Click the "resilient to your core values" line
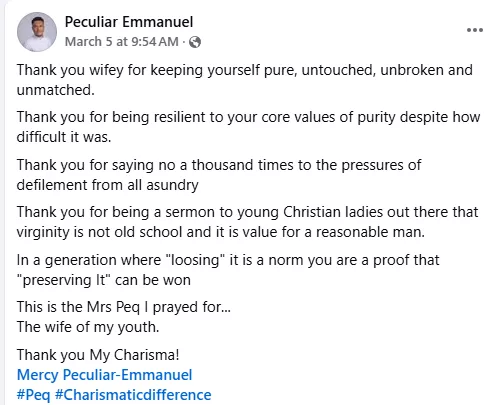The height and width of the screenshot is (405, 499). tap(248, 117)
